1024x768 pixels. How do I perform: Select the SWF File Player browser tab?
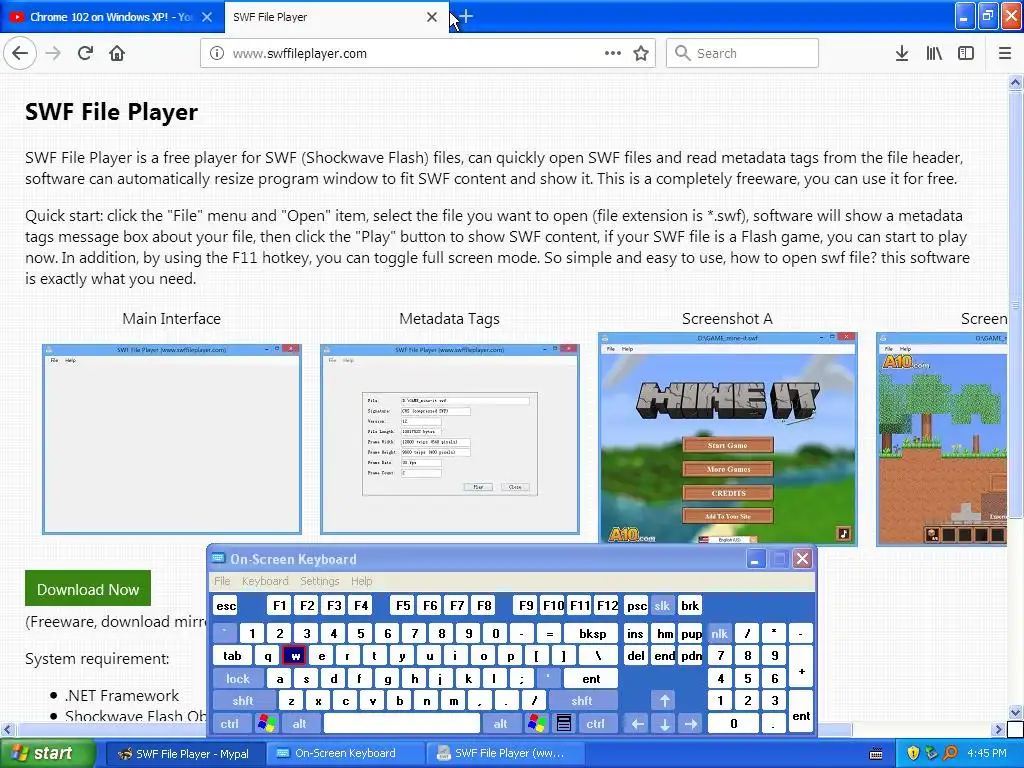point(336,17)
